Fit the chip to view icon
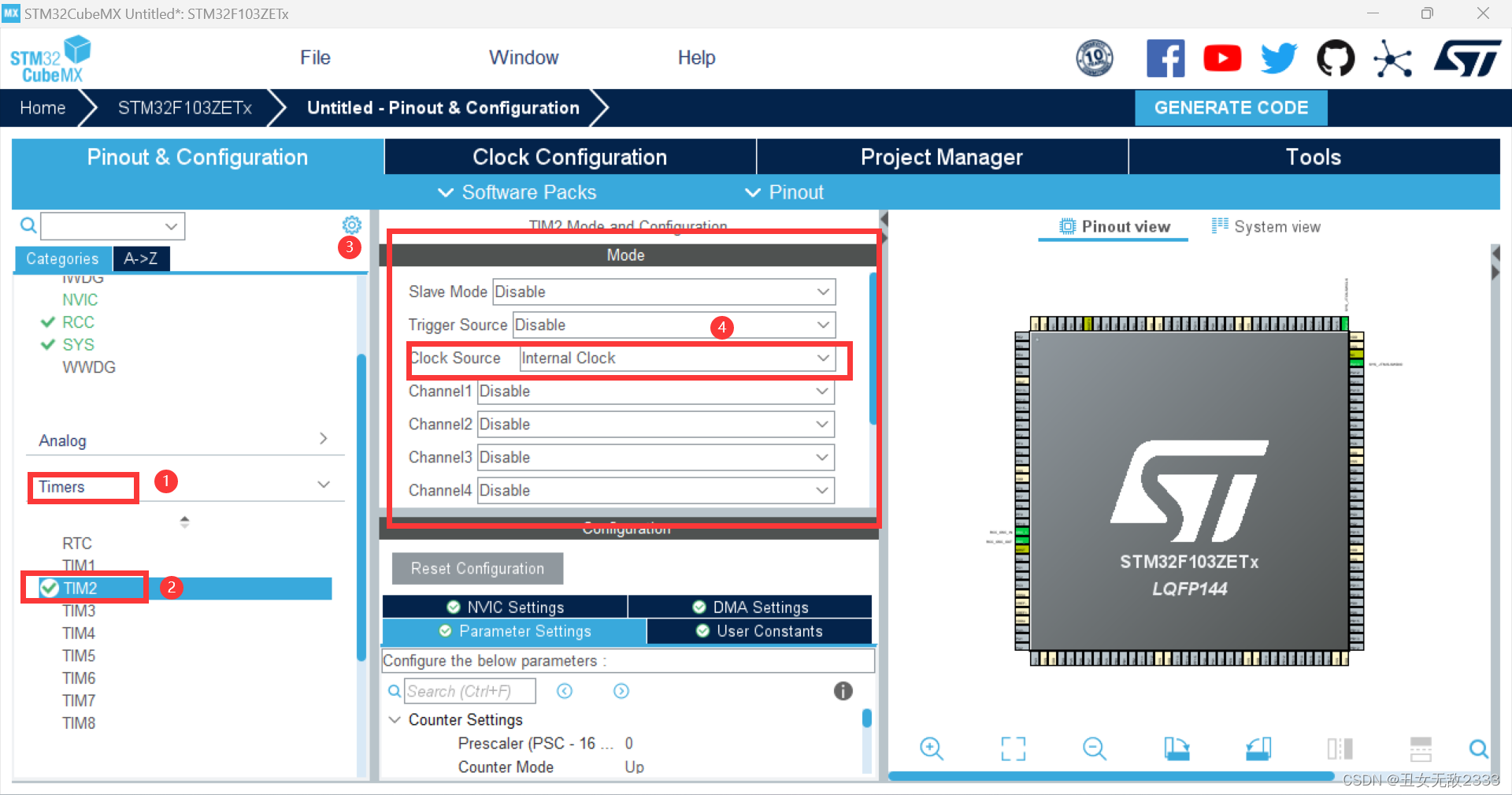The width and height of the screenshot is (1512, 795). tap(1014, 749)
